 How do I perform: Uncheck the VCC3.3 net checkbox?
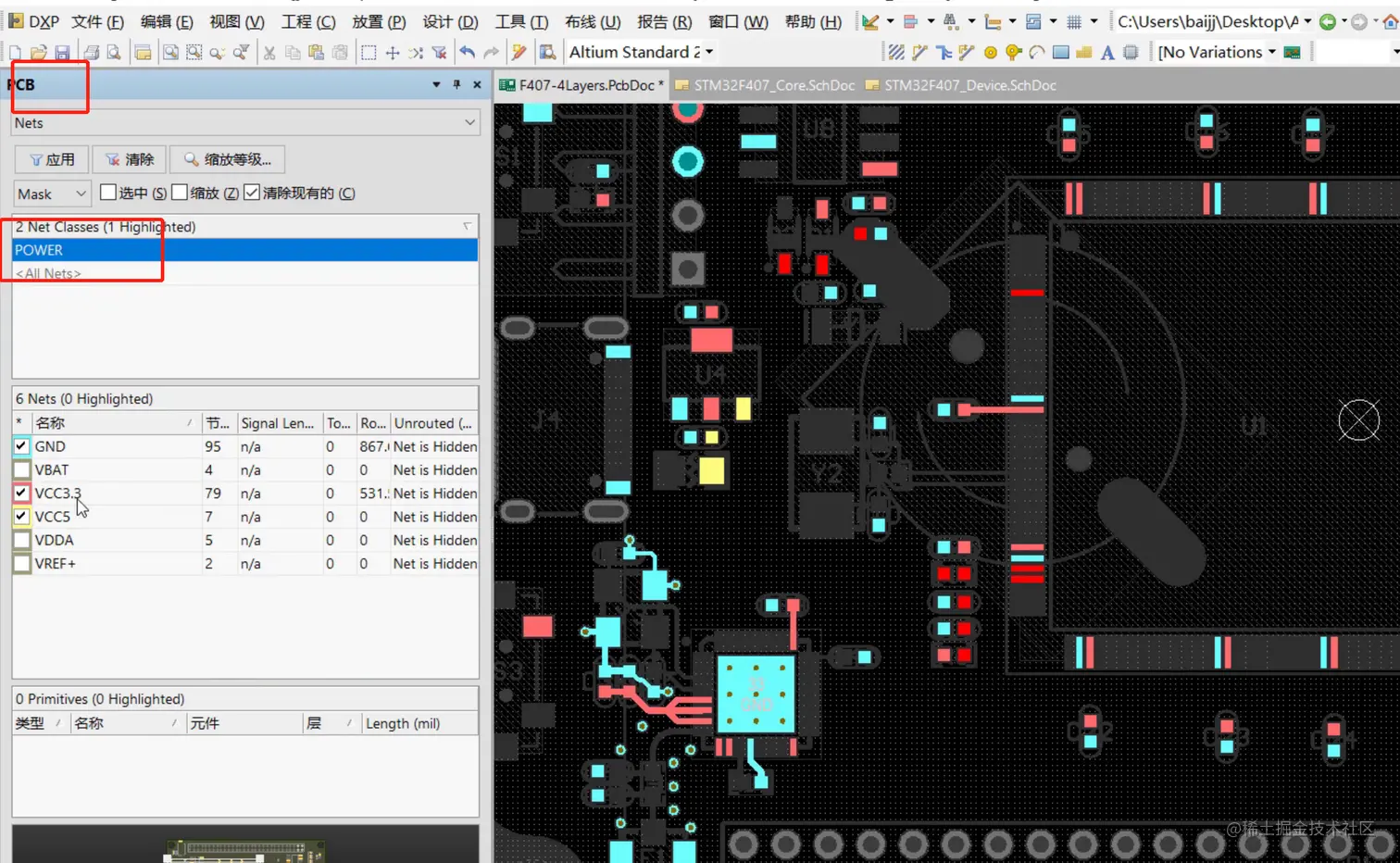coord(21,493)
